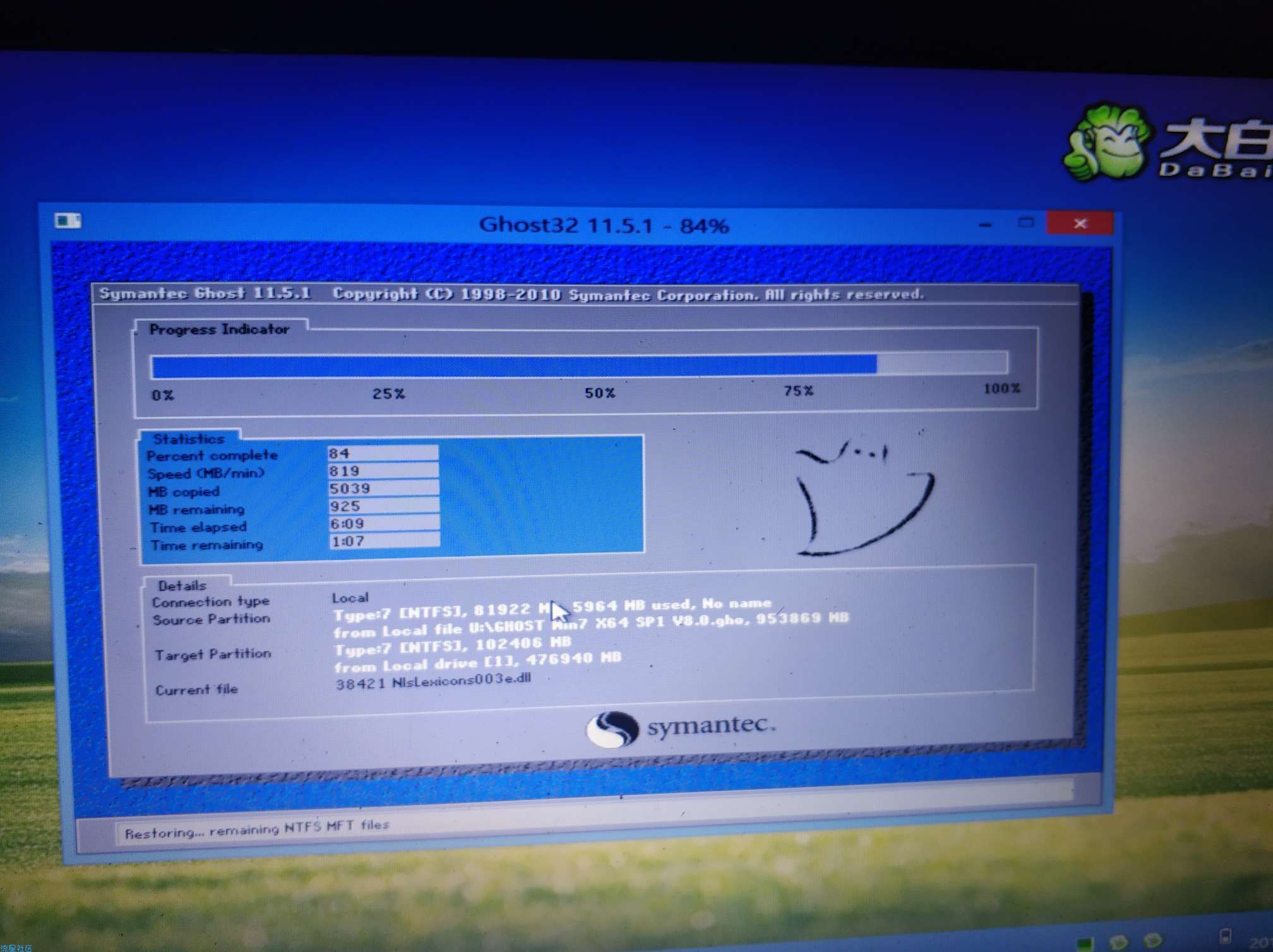Click the Target Partition label

pyautogui.click(x=213, y=654)
